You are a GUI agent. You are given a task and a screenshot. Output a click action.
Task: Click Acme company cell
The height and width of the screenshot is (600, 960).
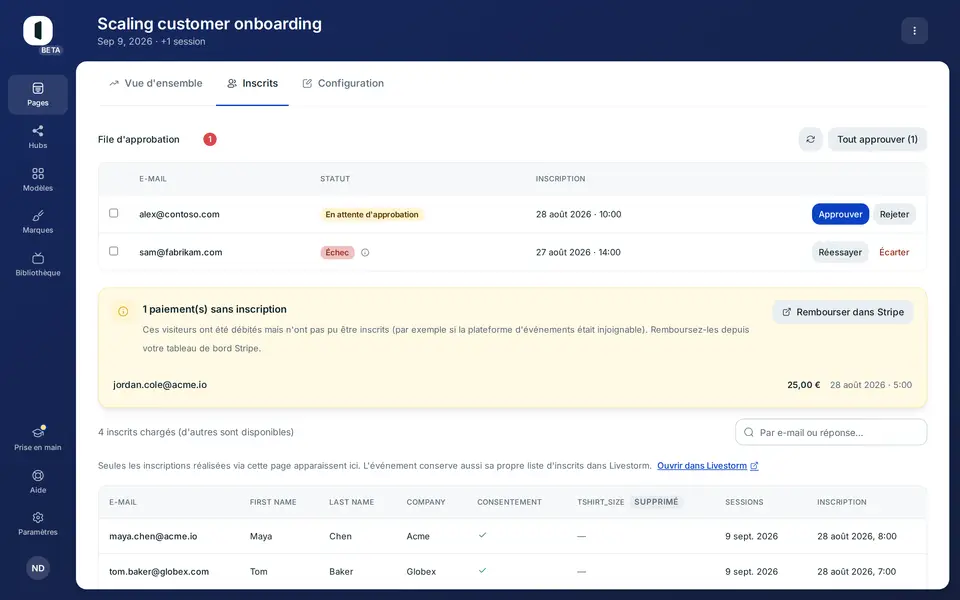(418, 536)
